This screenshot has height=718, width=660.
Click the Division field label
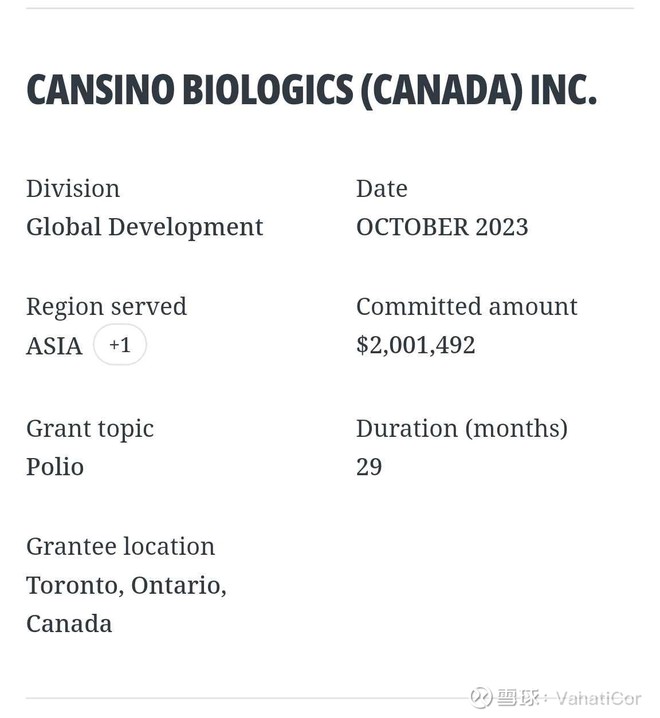(73, 189)
